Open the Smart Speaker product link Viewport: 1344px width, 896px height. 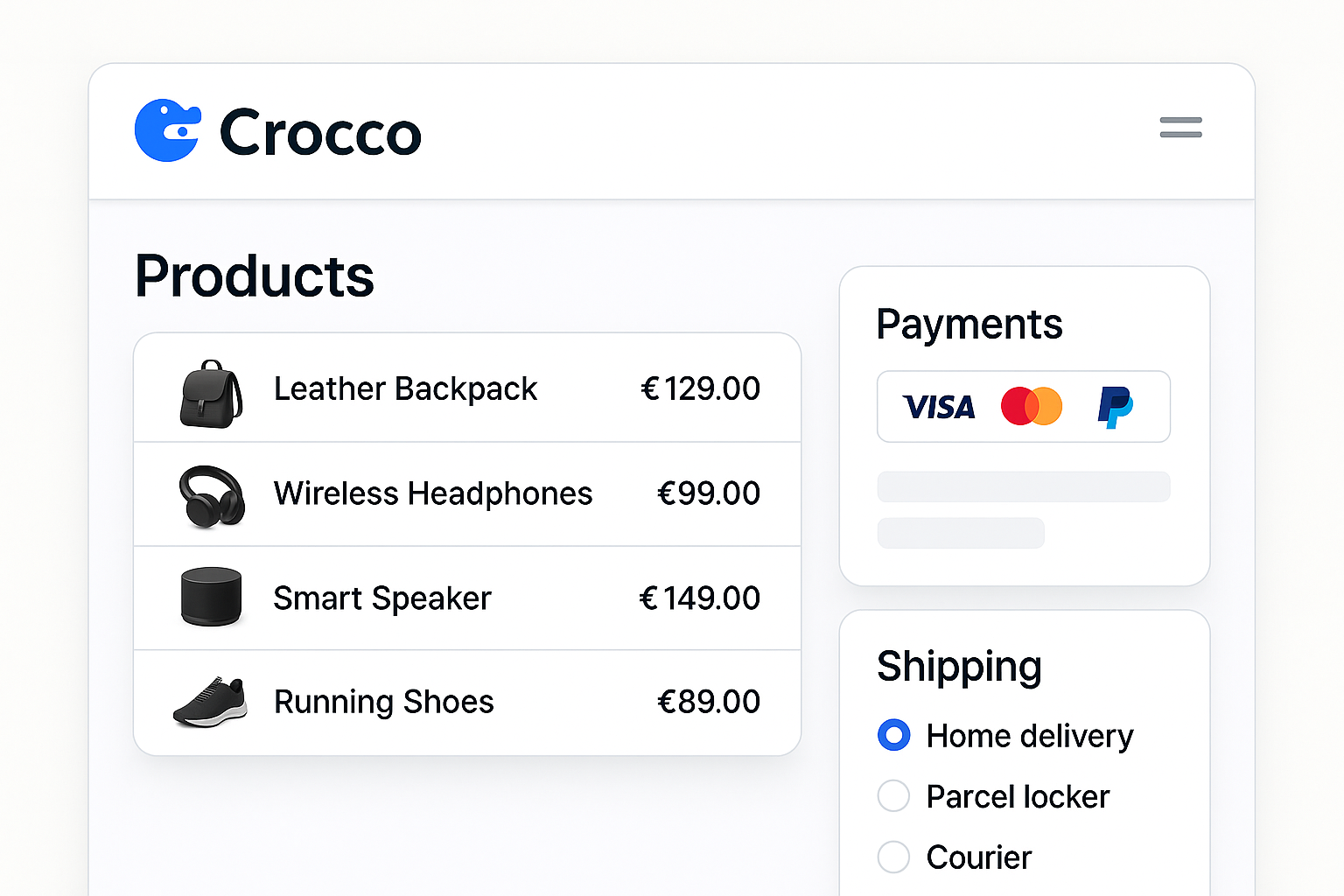coord(382,598)
